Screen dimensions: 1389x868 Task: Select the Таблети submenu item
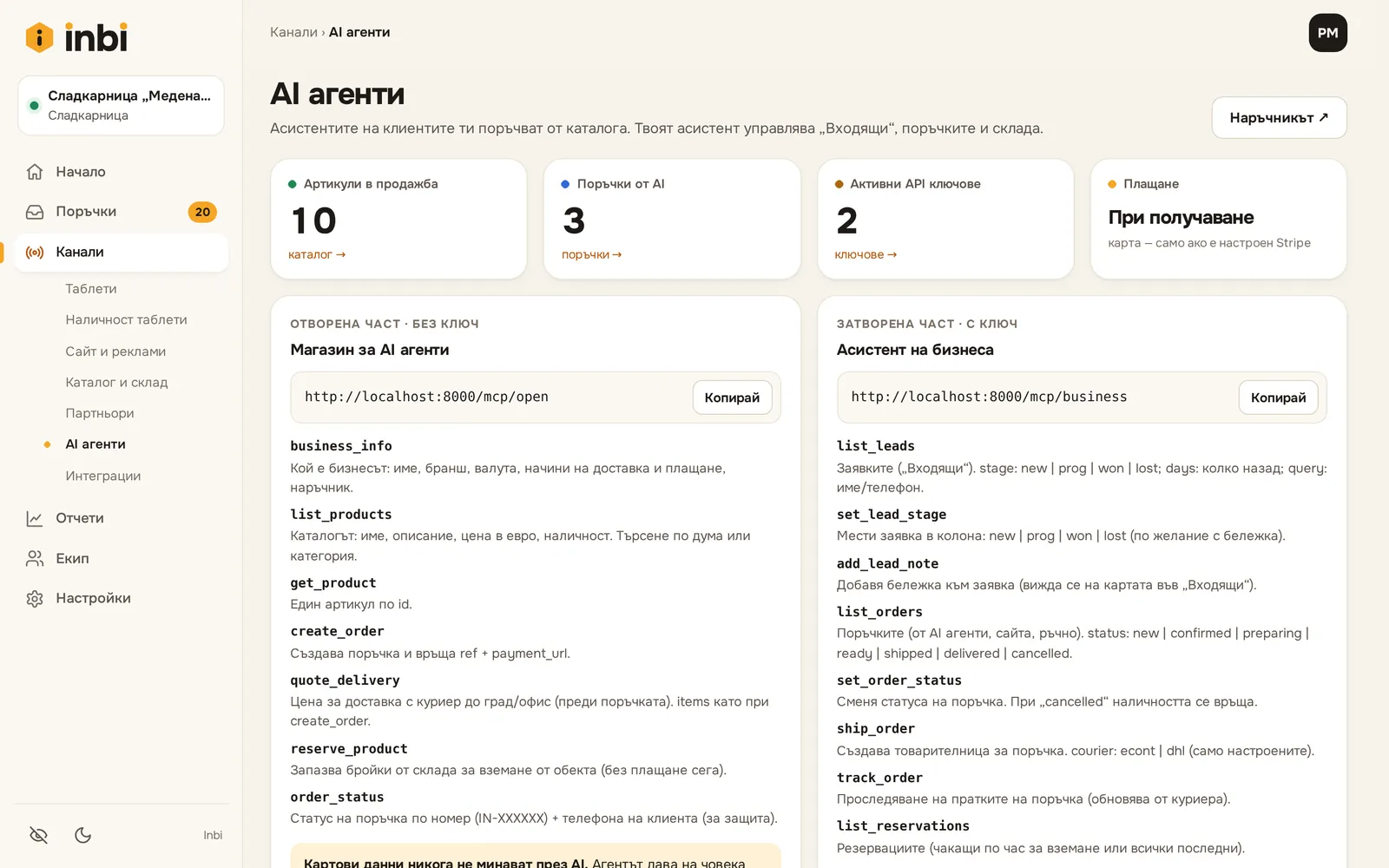(x=91, y=289)
